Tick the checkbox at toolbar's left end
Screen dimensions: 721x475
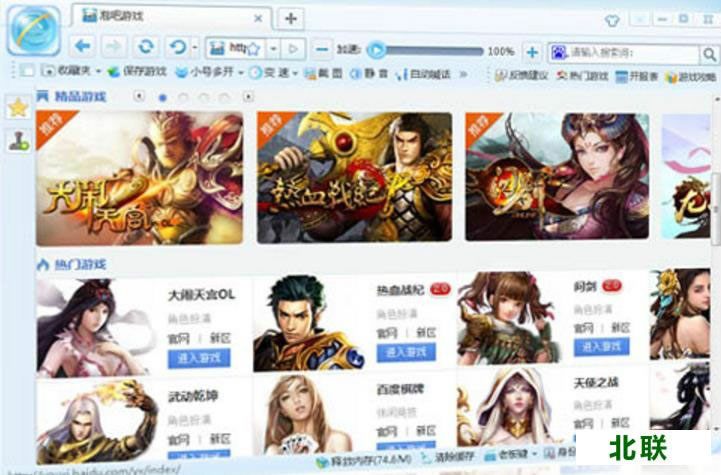27,71
